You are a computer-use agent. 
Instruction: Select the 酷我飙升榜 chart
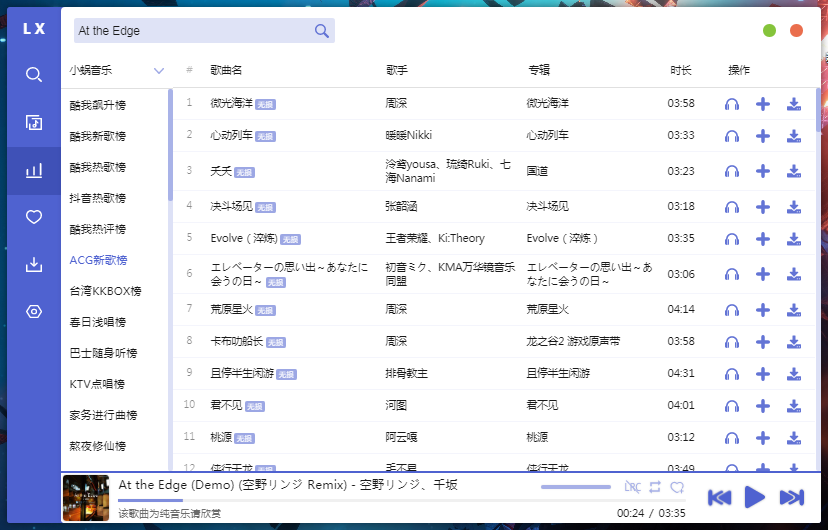98,105
